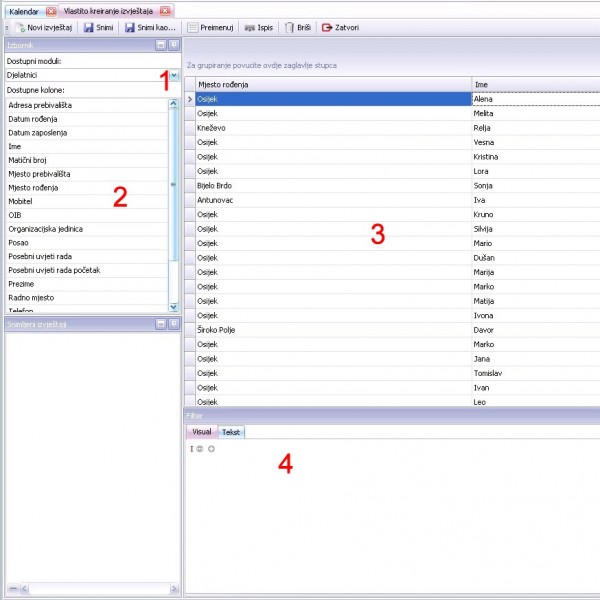Select Organizacijska jedinica in available columns

[87, 229]
